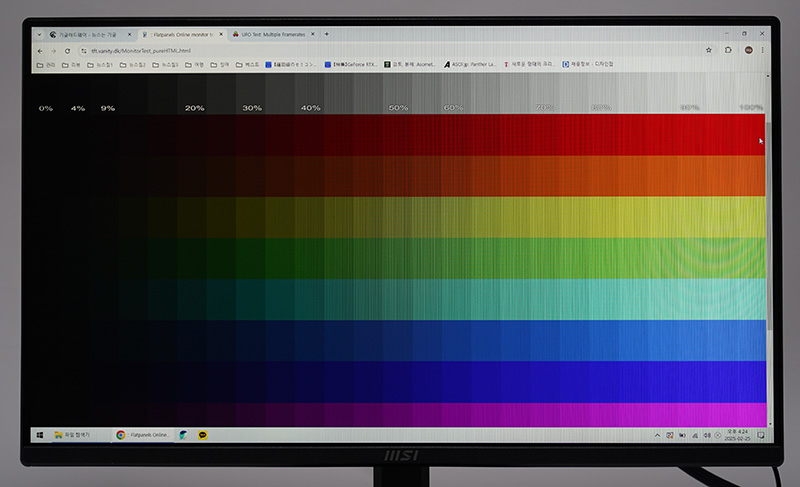This screenshot has height=487, width=800.
Task: Bookmark this page with the star icon
Action: click(709, 50)
